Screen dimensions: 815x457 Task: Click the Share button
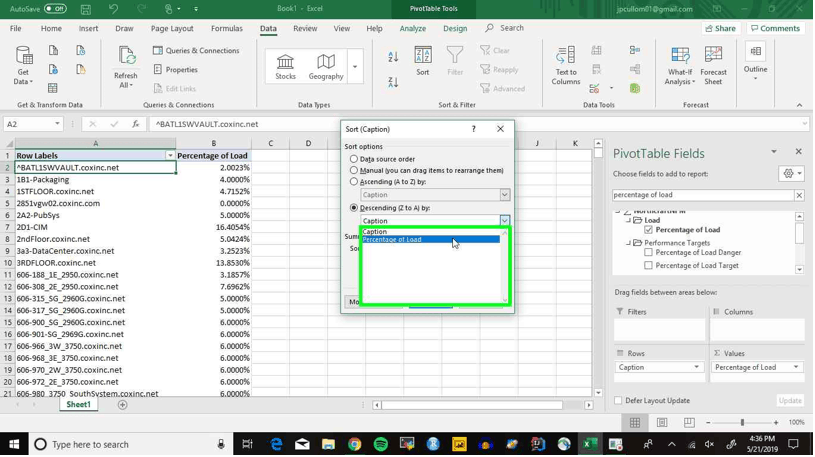pyautogui.click(x=720, y=29)
